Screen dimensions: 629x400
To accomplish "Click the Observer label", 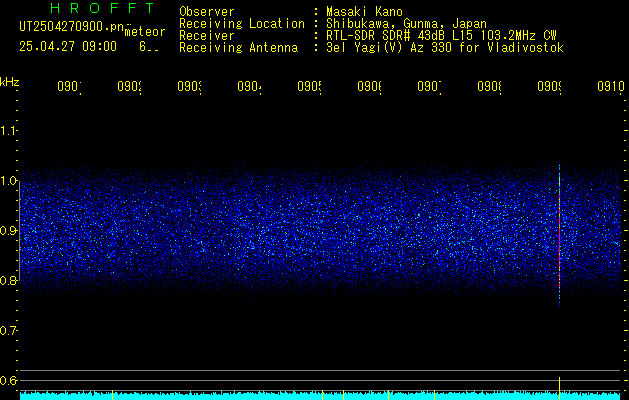I will pos(207,12).
